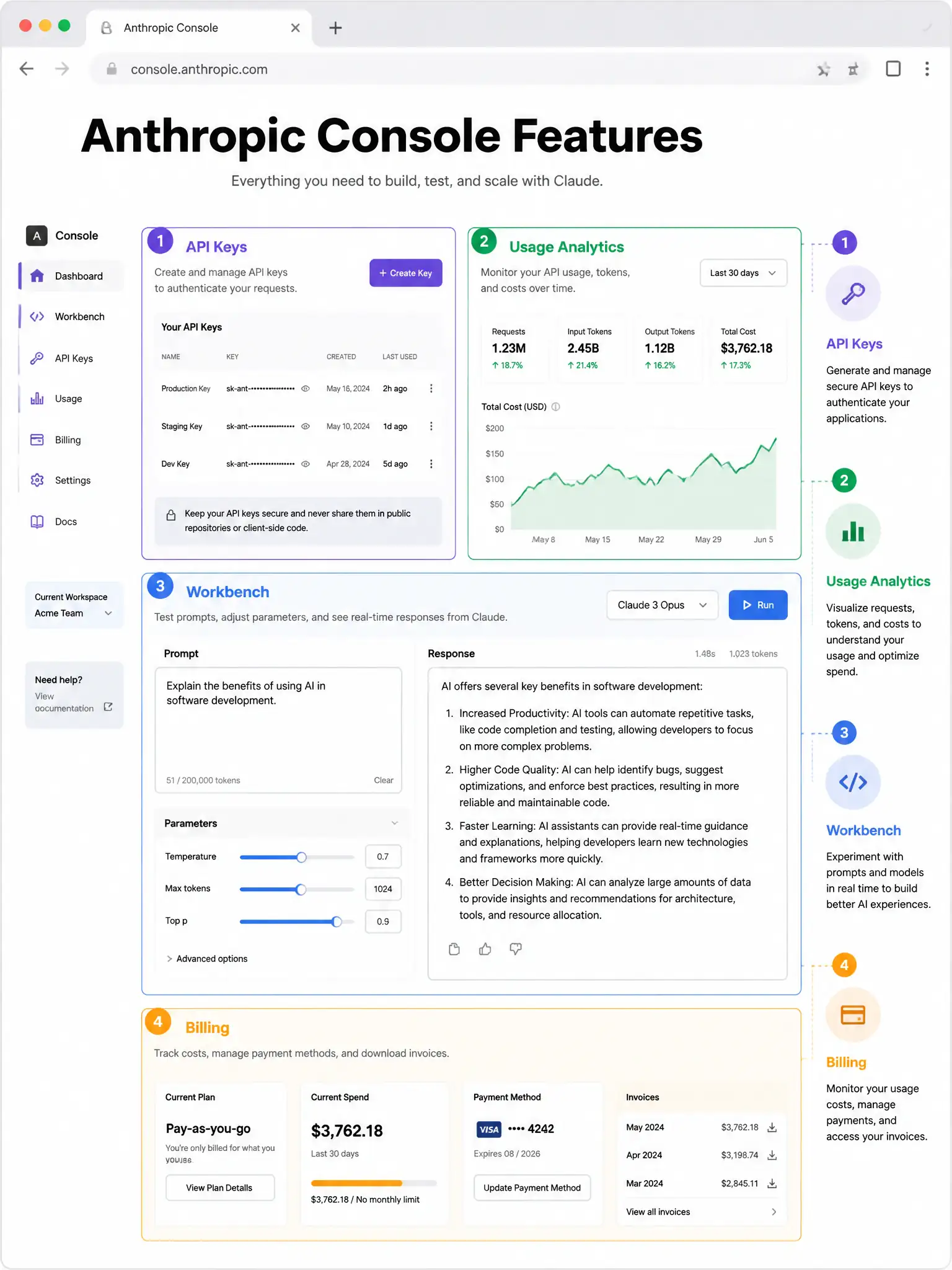Open View all invoices
952x1270 pixels.
[x=701, y=1212]
